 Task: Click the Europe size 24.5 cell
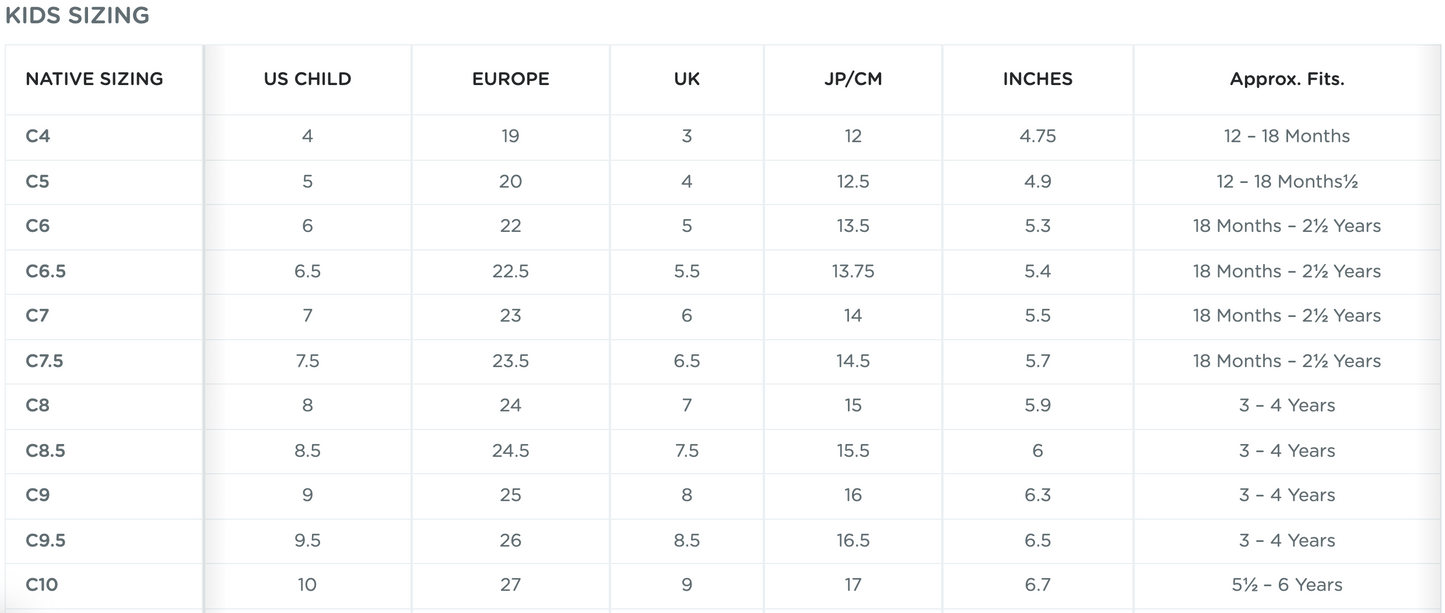tap(510, 451)
